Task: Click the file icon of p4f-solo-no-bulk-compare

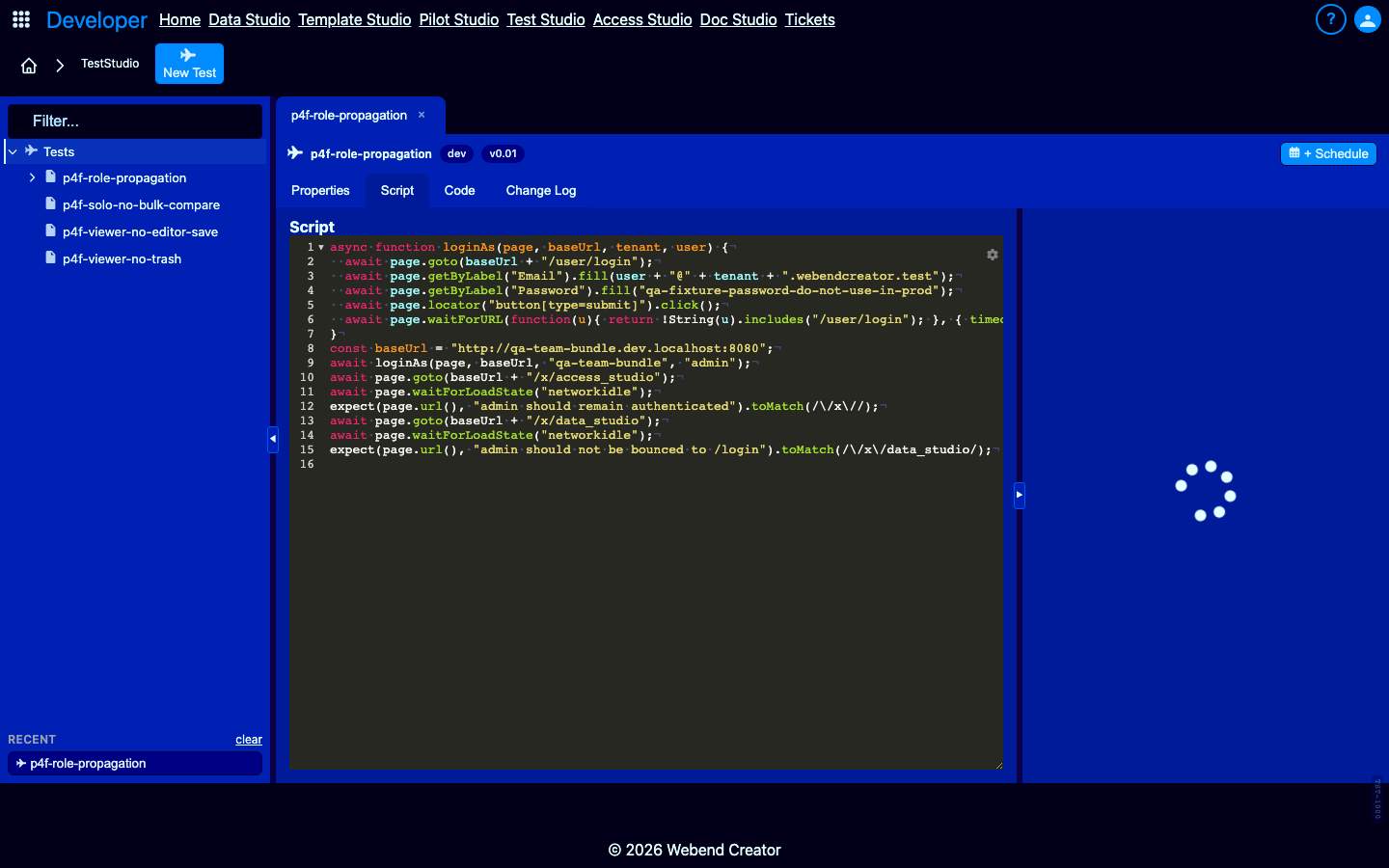Action: click(50, 203)
